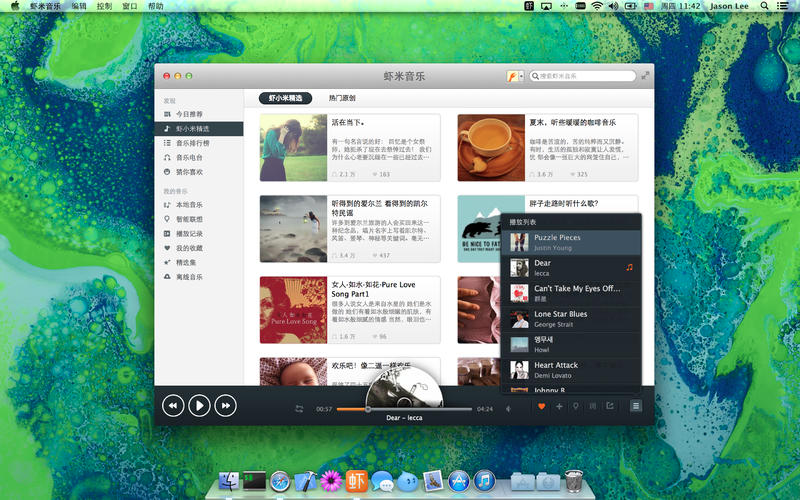Click the play button
This screenshot has height=500, width=800.
tap(199, 406)
